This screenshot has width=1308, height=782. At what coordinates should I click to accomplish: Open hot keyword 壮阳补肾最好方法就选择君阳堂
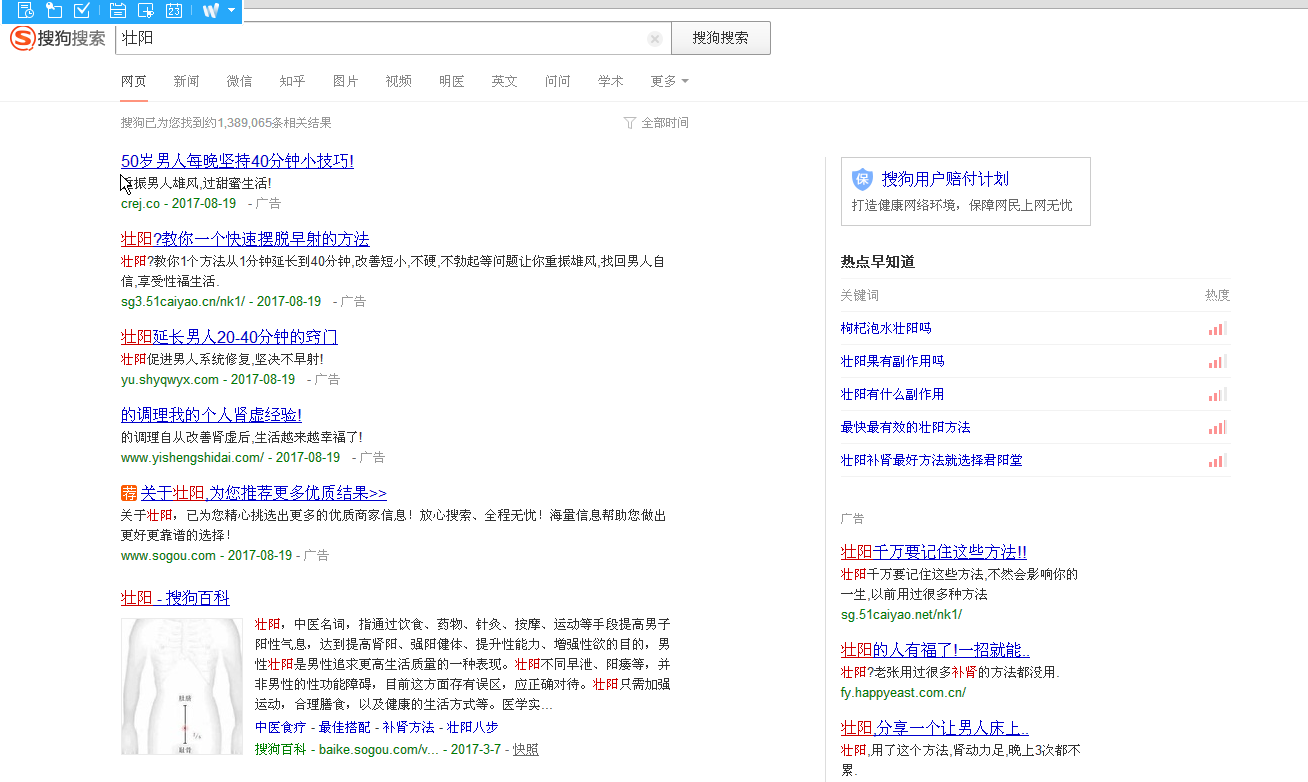click(x=931, y=460)
